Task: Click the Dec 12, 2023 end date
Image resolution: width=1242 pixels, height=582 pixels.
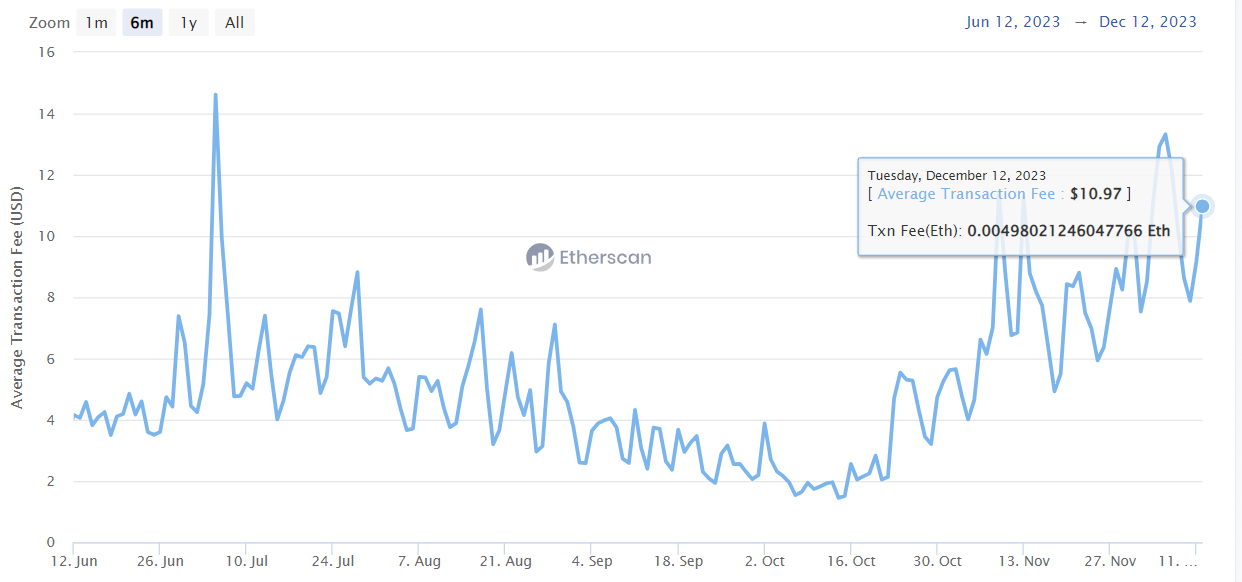Action: 1147,22
